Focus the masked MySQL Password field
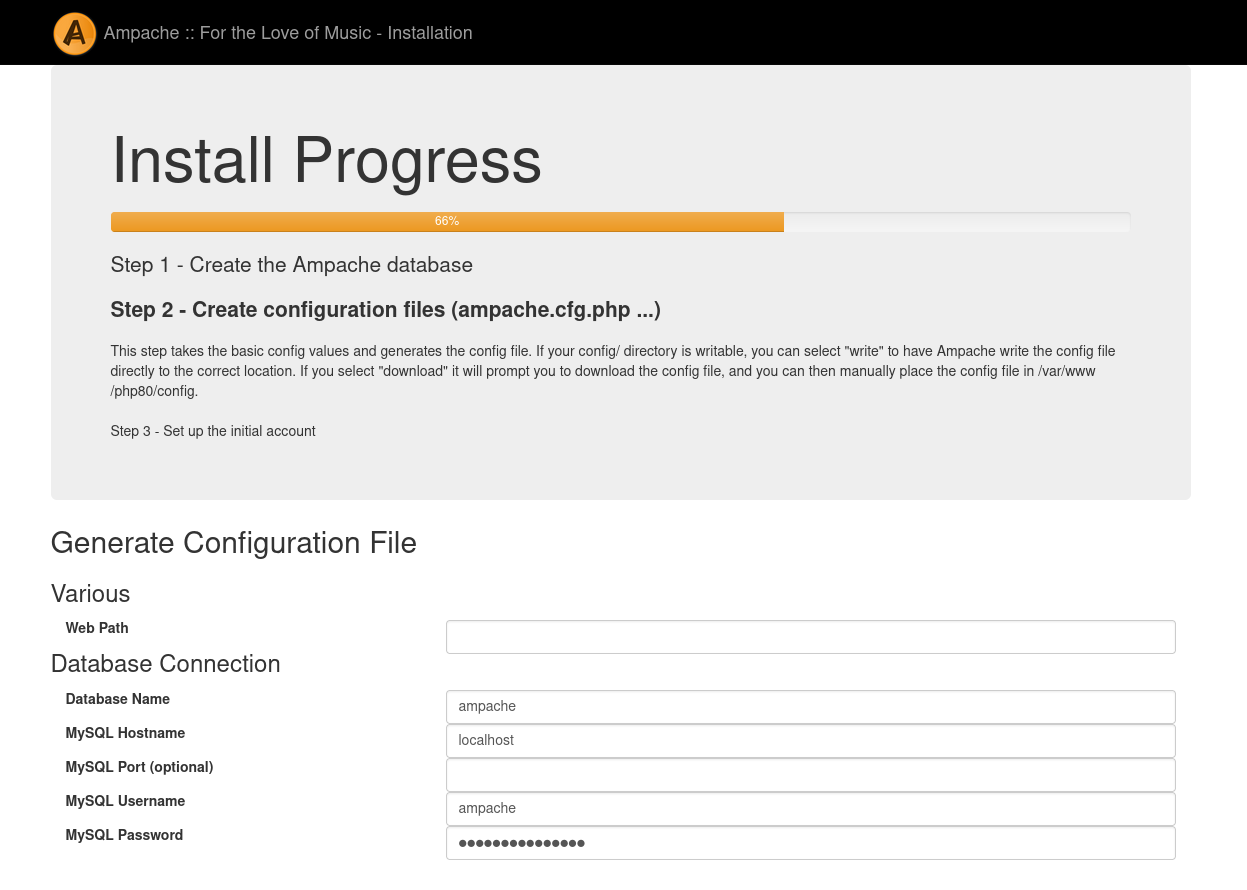This screenshot has height=890, width=1247. pos(810,843)
